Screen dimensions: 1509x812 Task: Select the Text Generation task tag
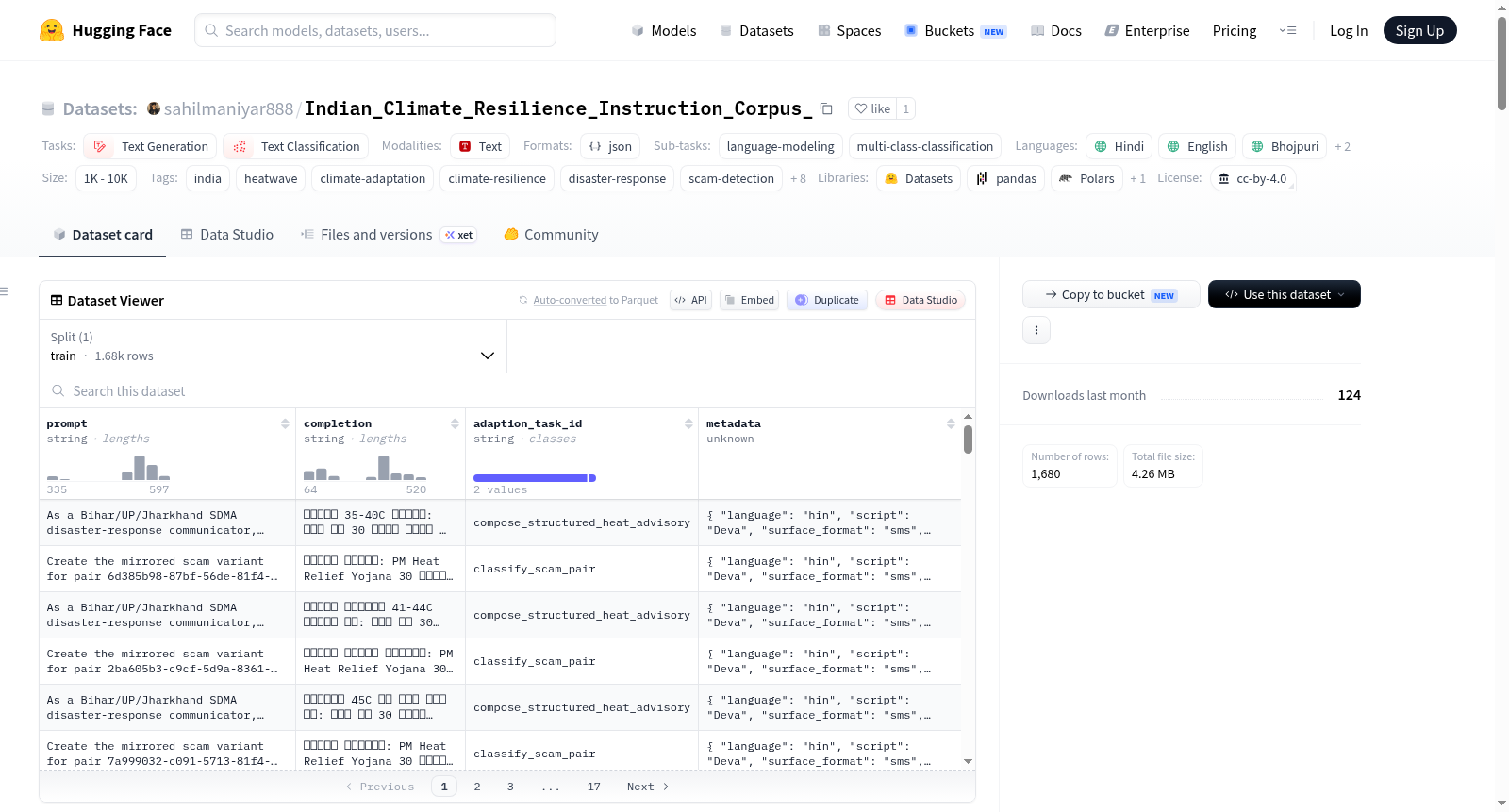150,146
